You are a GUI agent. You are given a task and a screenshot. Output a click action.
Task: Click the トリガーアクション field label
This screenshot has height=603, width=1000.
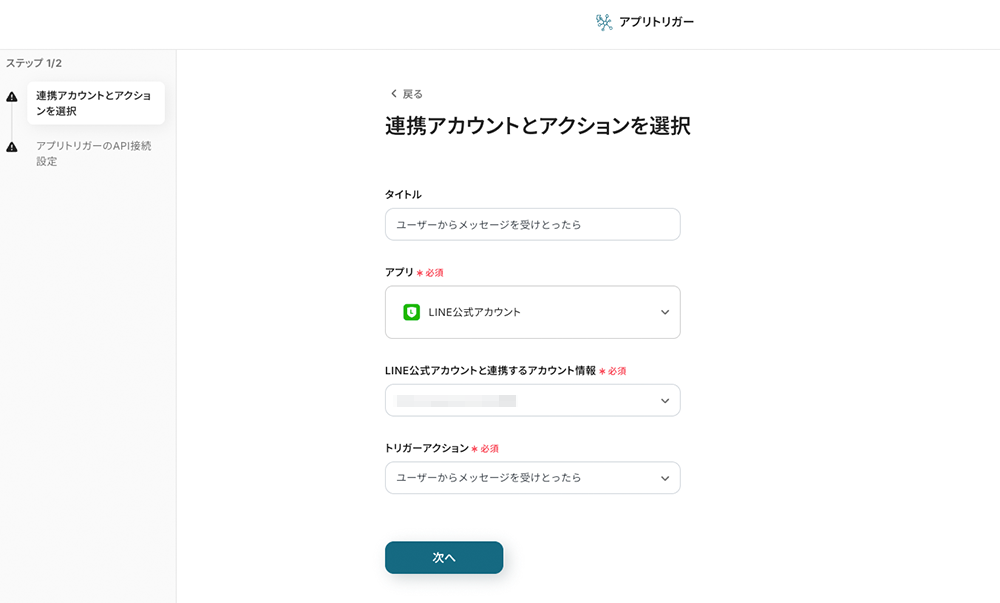coord(426,448)
